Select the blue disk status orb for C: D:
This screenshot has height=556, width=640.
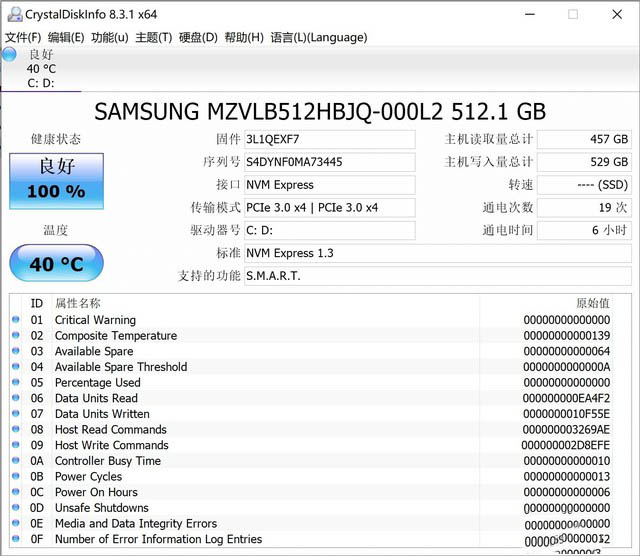tap(9, 54)
